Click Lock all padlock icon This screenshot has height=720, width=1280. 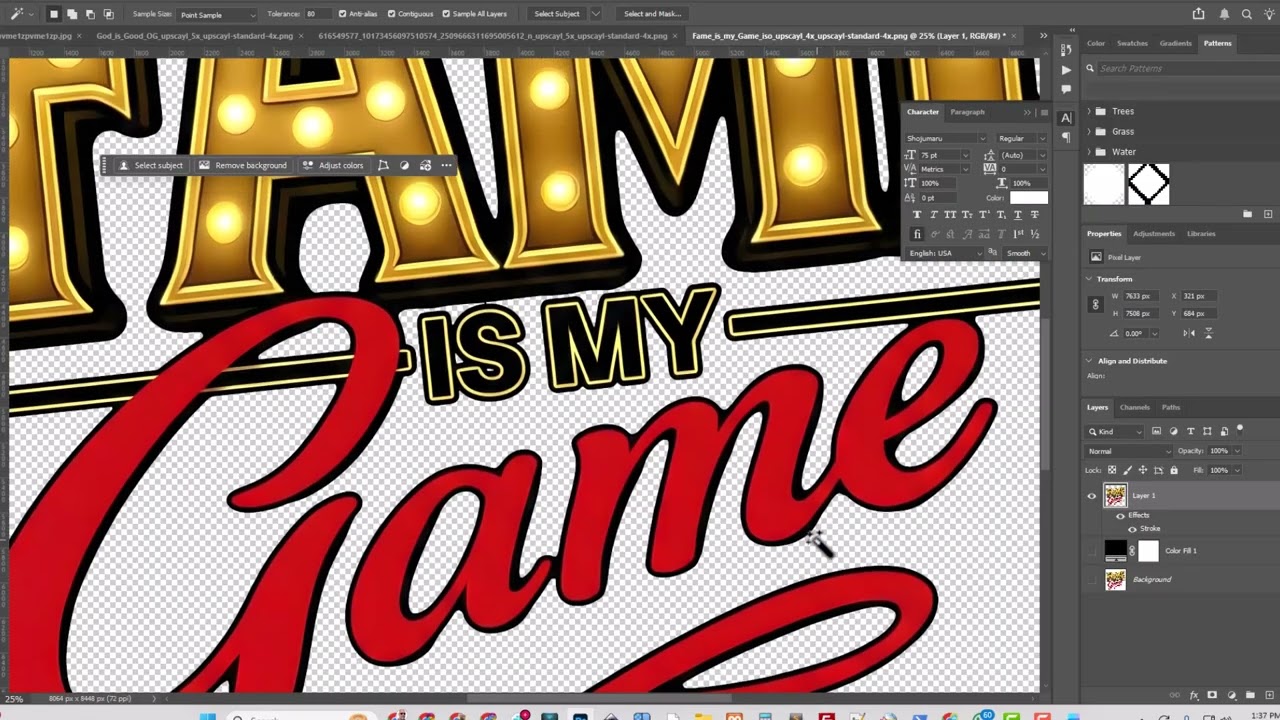(x=1174, y=470)
